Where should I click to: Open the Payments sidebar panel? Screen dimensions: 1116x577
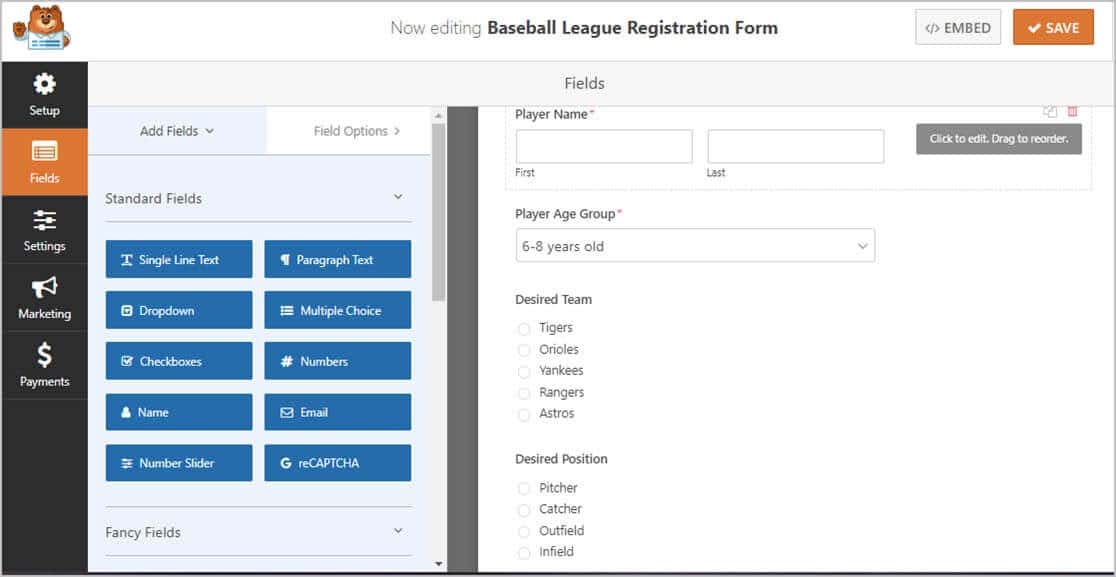(x=44, y=364)
